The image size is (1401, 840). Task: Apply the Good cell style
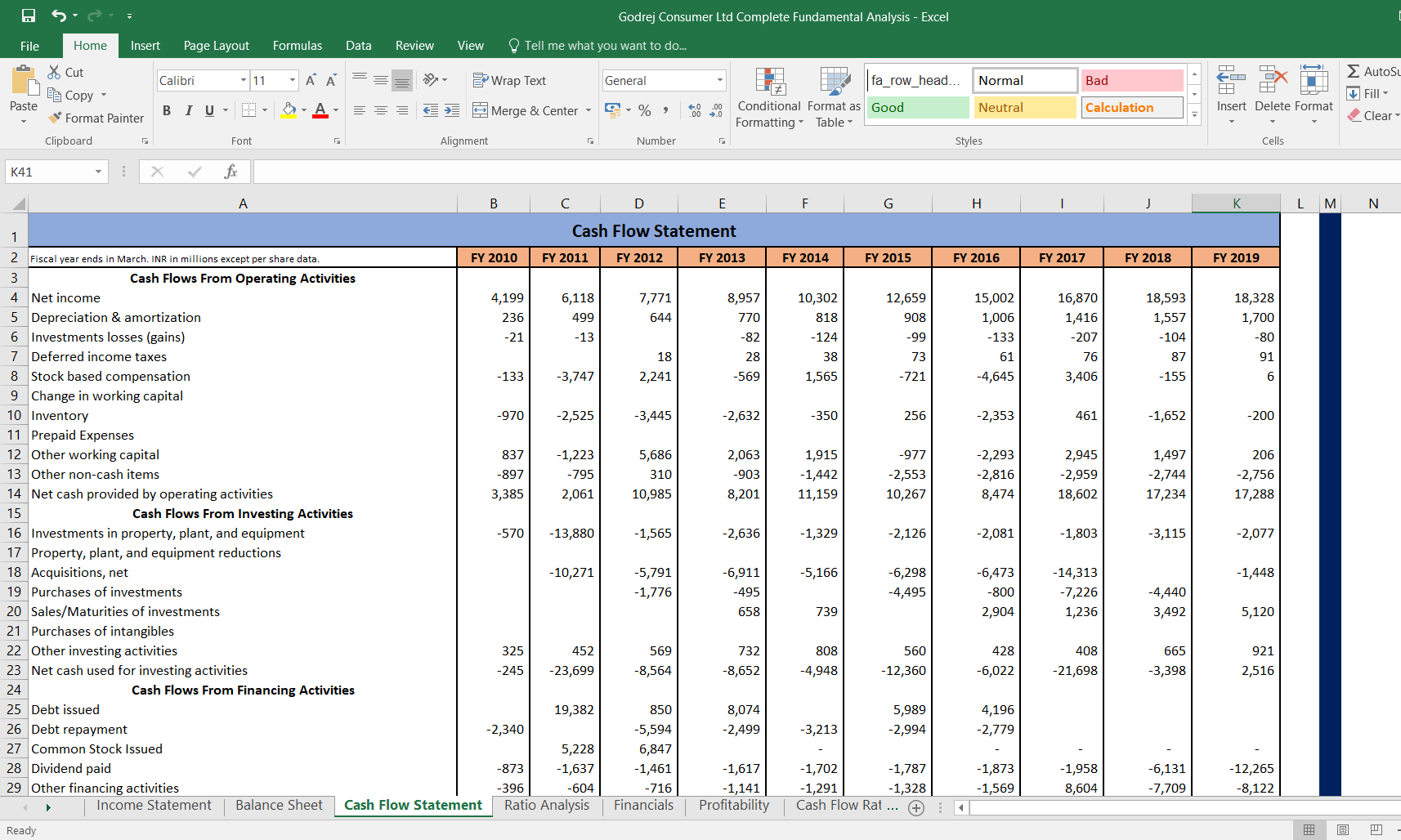click(918, 107)
